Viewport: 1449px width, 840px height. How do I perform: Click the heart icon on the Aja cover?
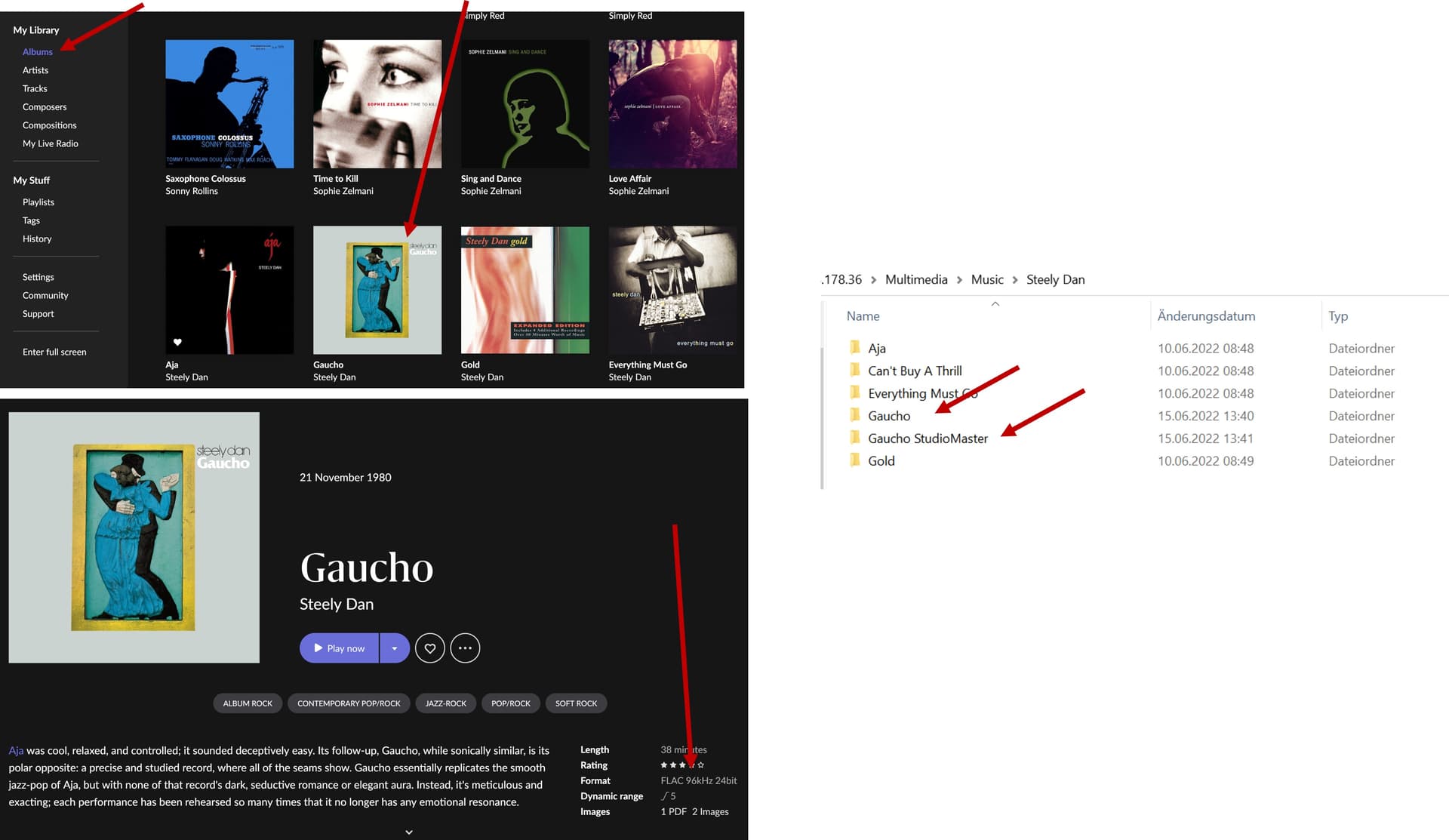177,342
